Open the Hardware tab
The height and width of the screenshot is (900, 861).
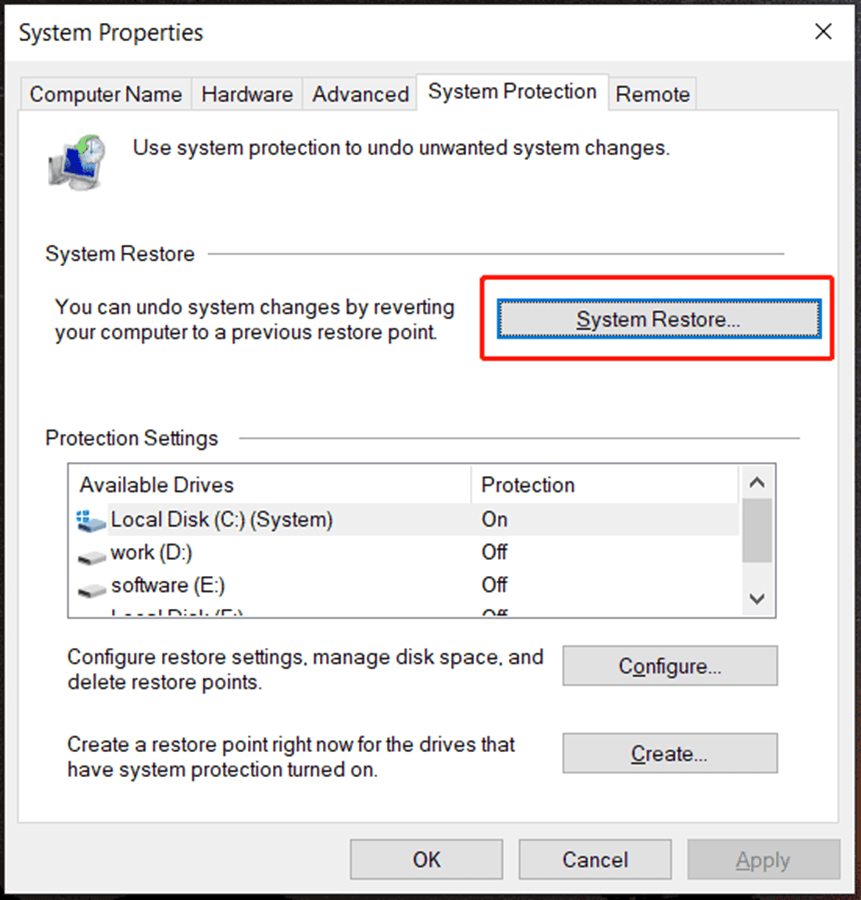(247, 93)
